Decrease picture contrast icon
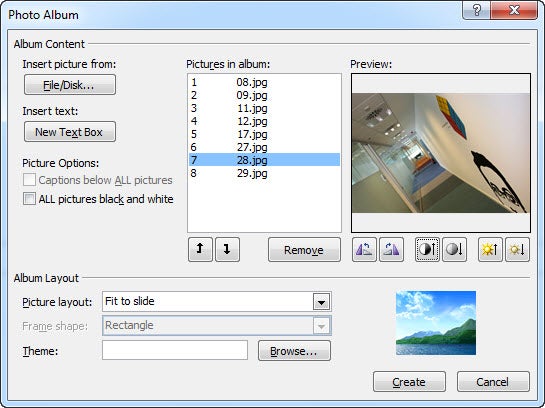The height and width of the screenshot is (408, 545). coord(454,250)
